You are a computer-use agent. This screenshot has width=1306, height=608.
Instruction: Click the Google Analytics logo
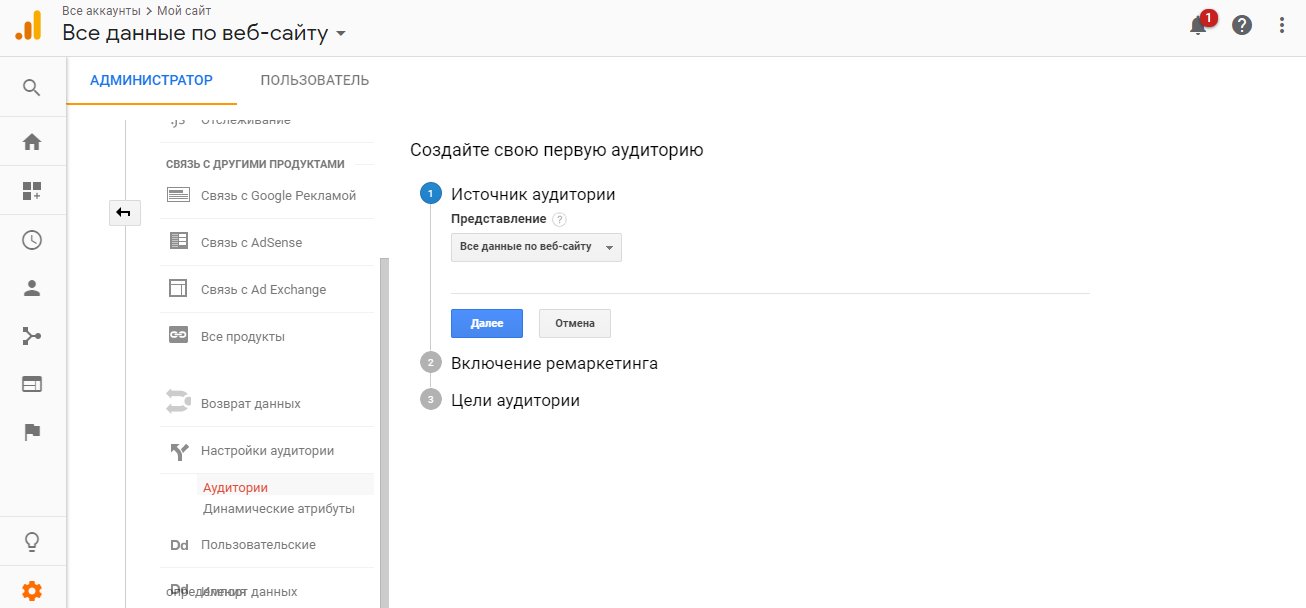pos(28,24)
